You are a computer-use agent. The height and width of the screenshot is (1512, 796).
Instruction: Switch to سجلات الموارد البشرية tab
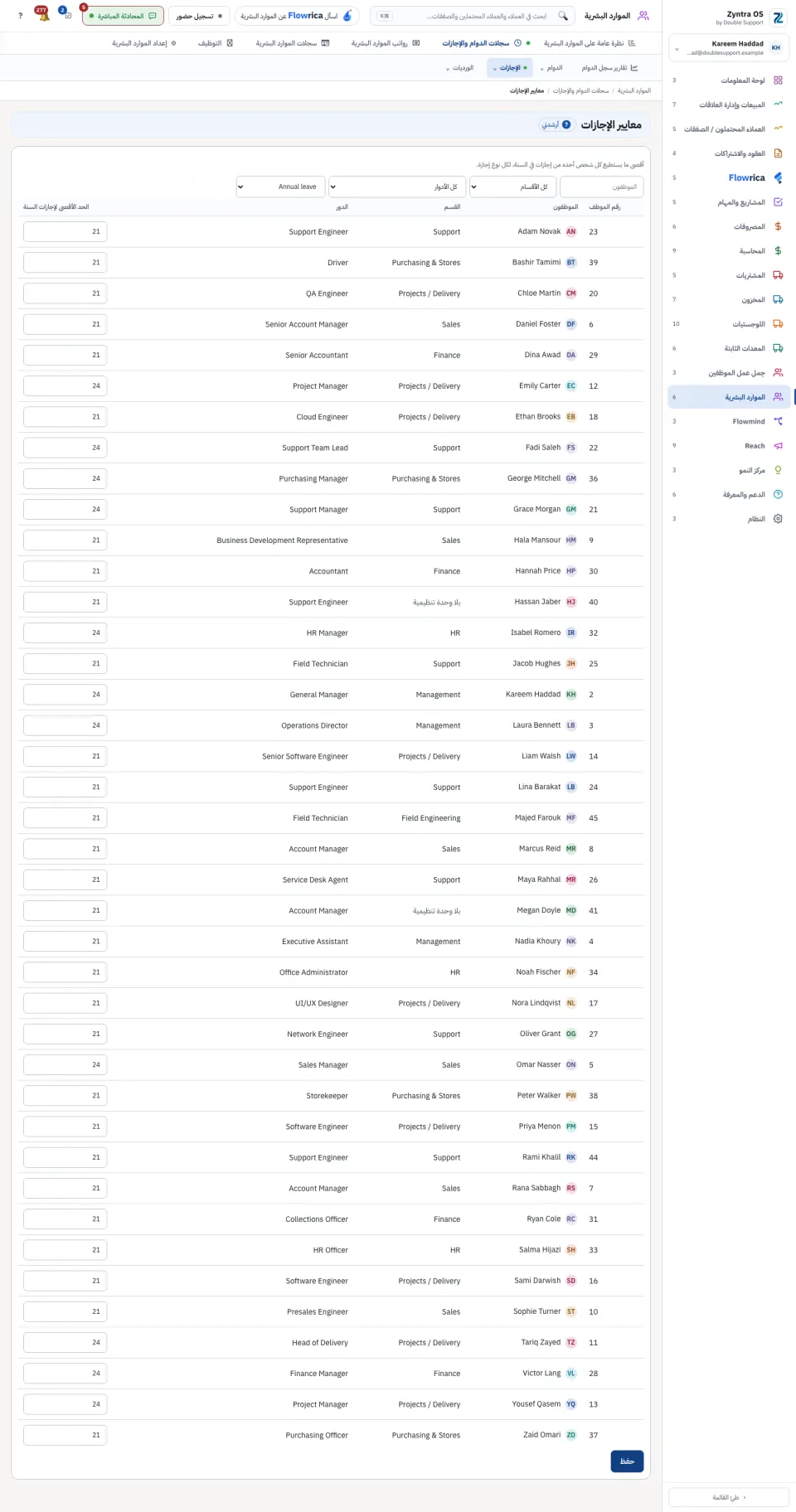[x=293, y=43]
